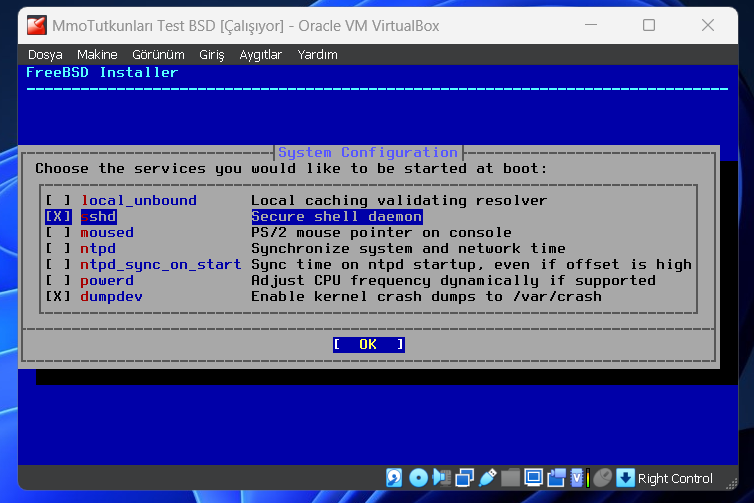Maximize the VirtualBox VM window

pos(649,25)
